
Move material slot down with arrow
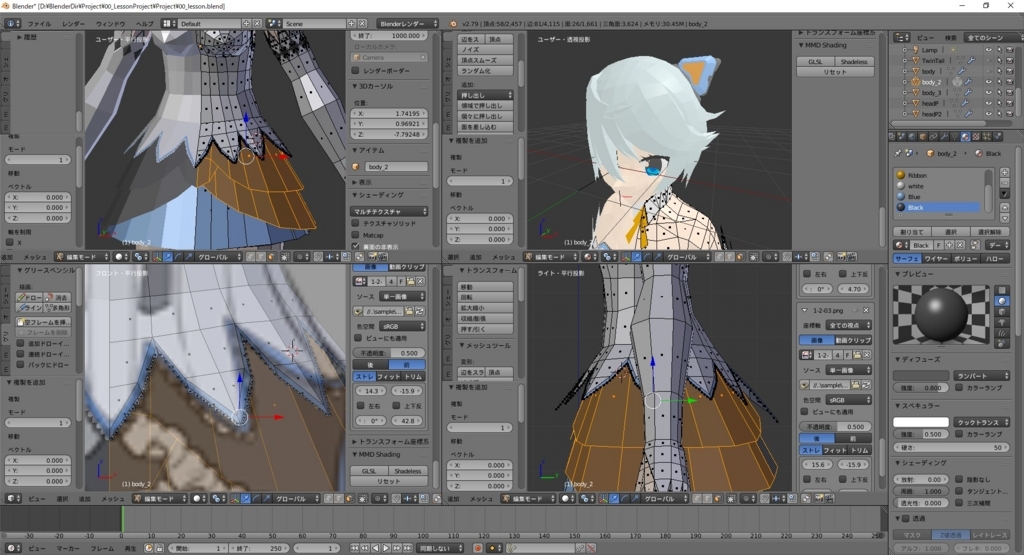(x=1004, y=219)
